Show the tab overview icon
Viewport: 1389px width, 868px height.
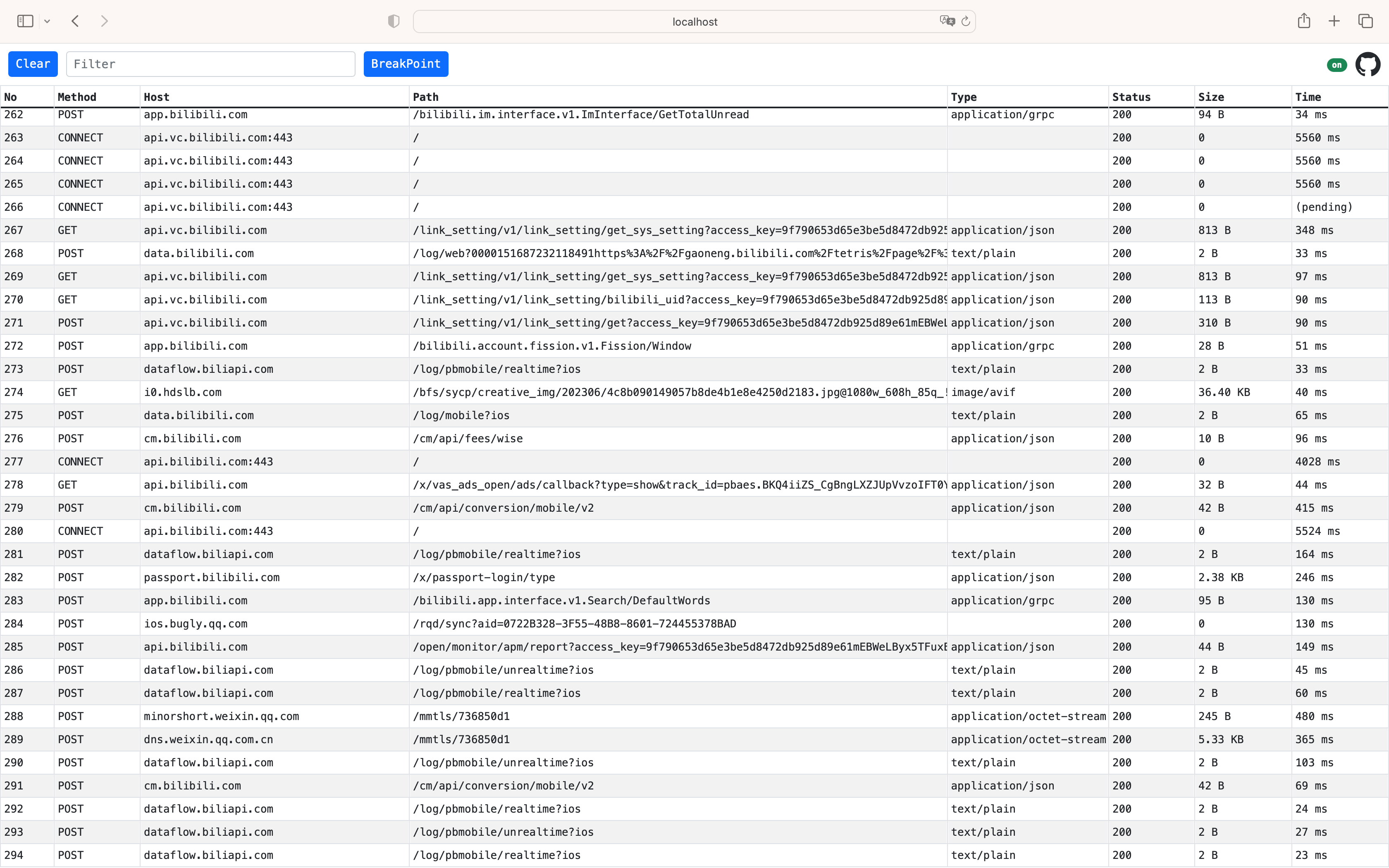click(x=1365, y=21)
